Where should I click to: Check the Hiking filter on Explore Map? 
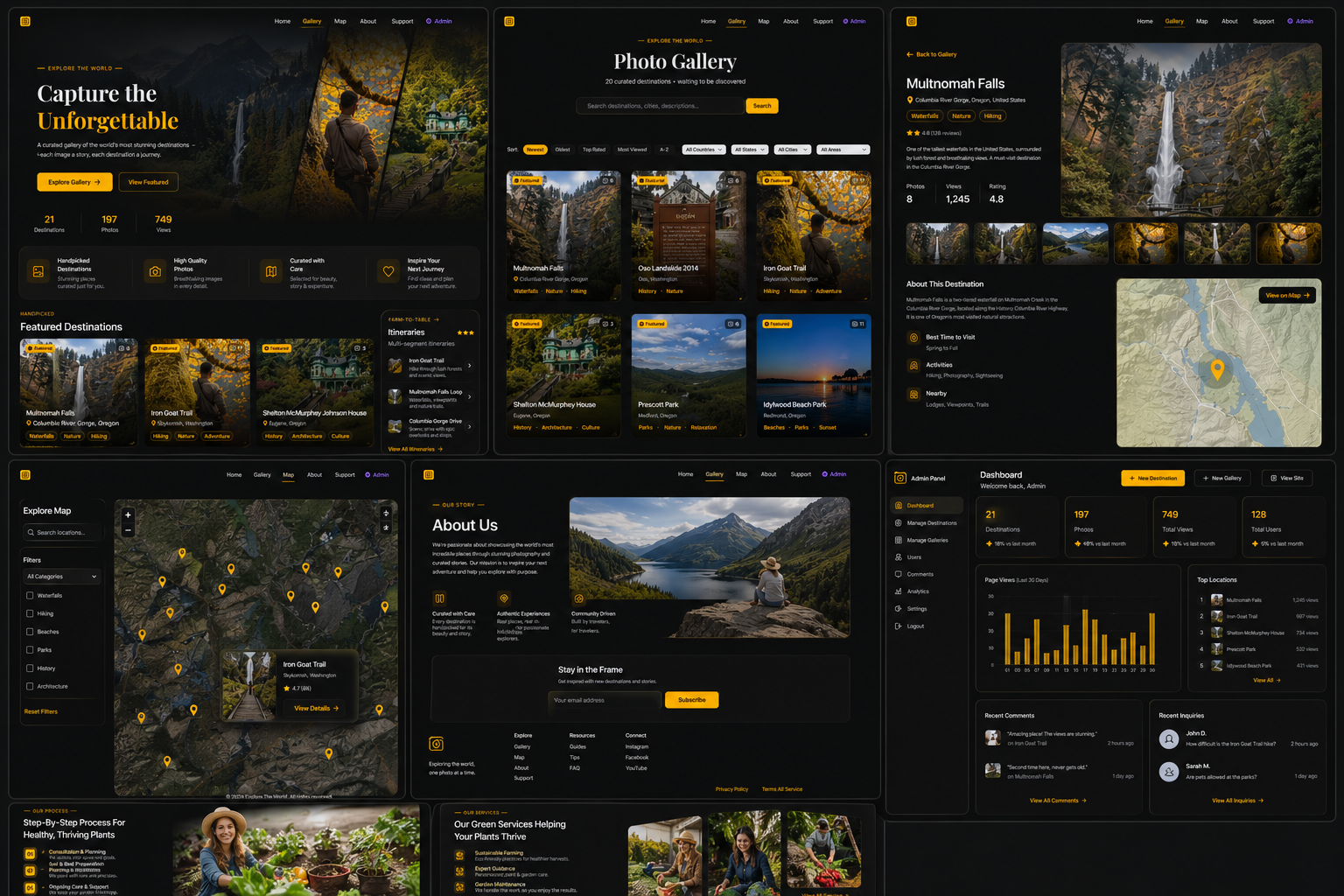pyautogui.click(x=30, y=613)
